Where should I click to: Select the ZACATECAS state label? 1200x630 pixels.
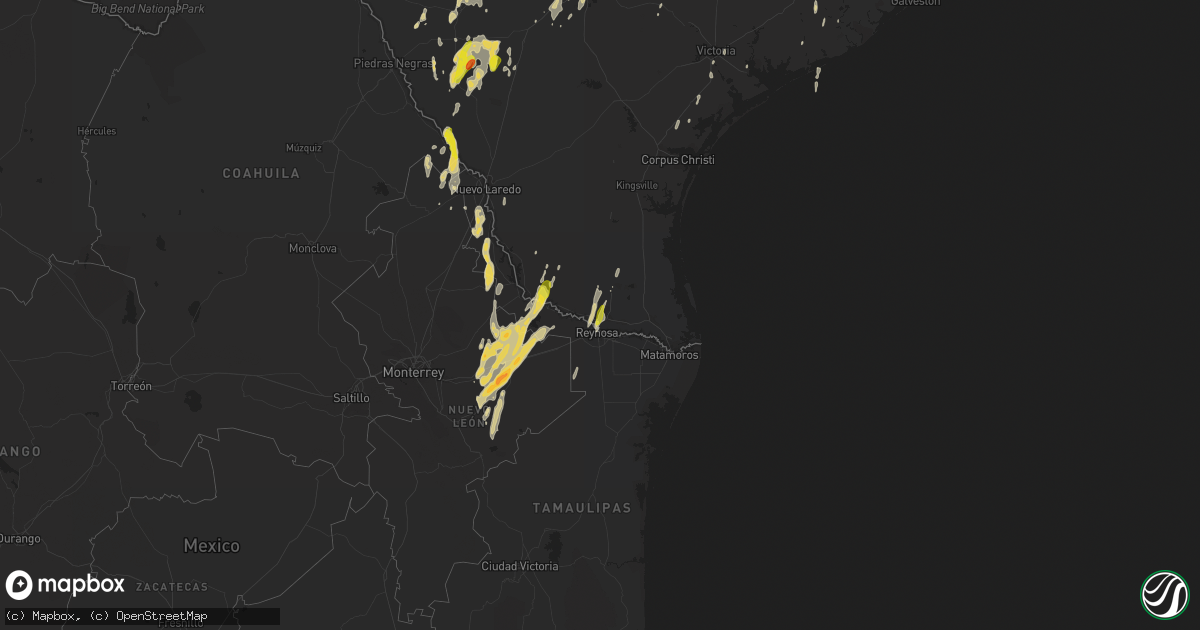(x=173, y=587)
